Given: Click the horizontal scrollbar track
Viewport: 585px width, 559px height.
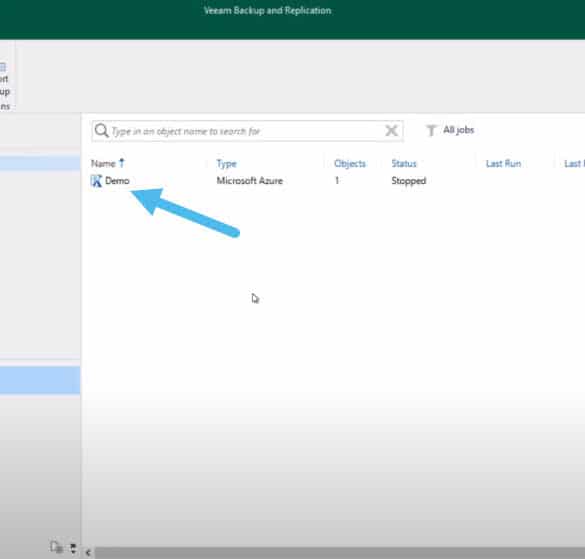Looking at the screenshot, I should pos(340,553).
